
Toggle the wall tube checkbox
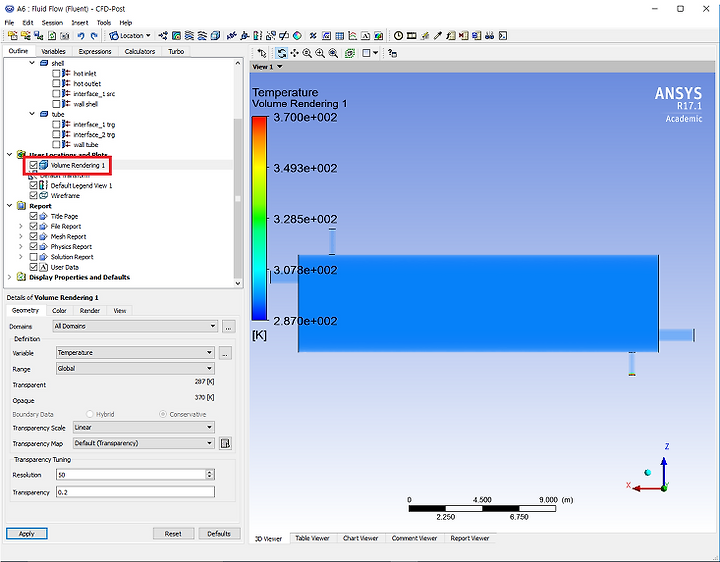click(x=56, y=145)
